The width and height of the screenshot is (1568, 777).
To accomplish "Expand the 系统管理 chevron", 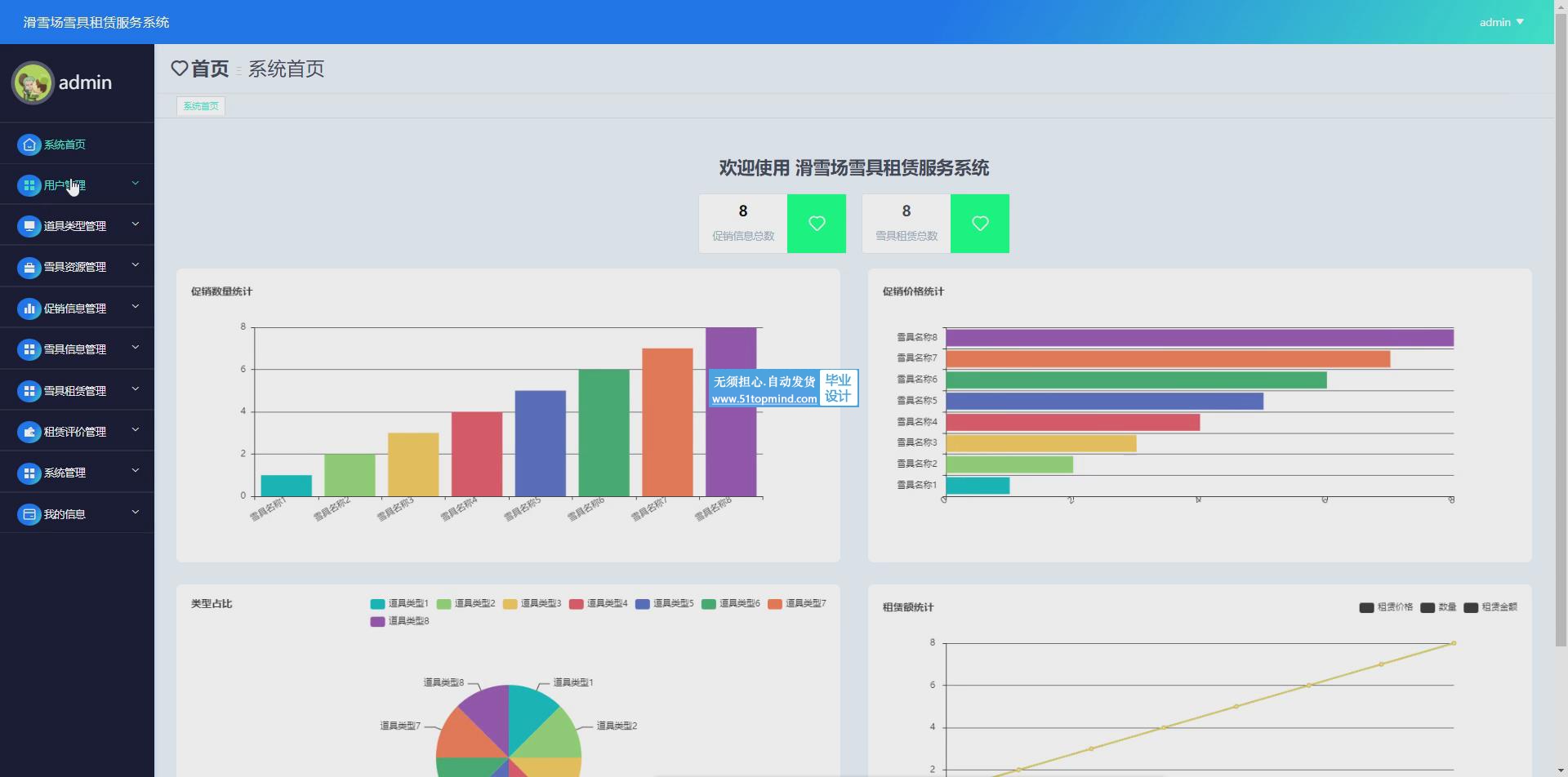I will click(x=136, y=471).
